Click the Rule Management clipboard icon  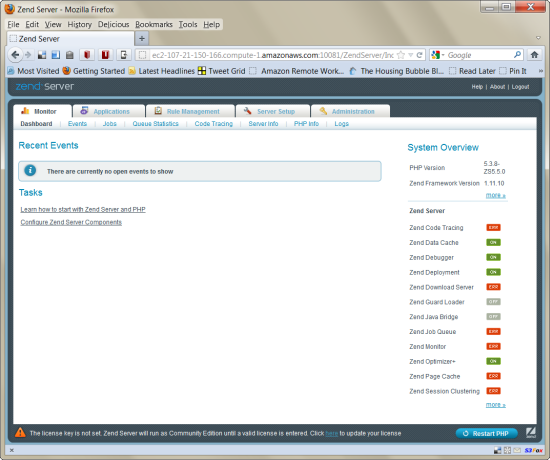[x=158, y=111]
